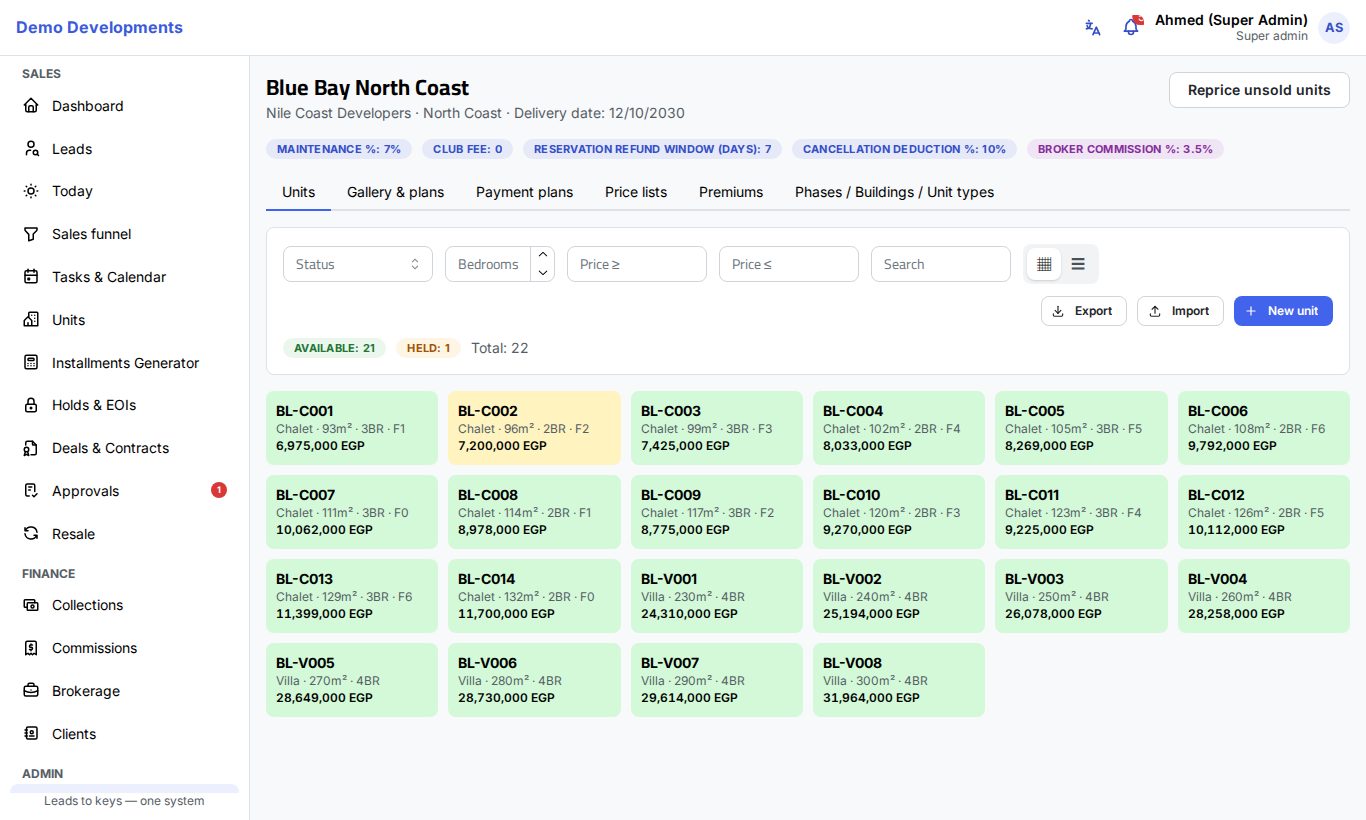Image resolution: width=1366 pixels, height=820 pixels.
Task: Open notifications bell
Action: pos(1131,27)
